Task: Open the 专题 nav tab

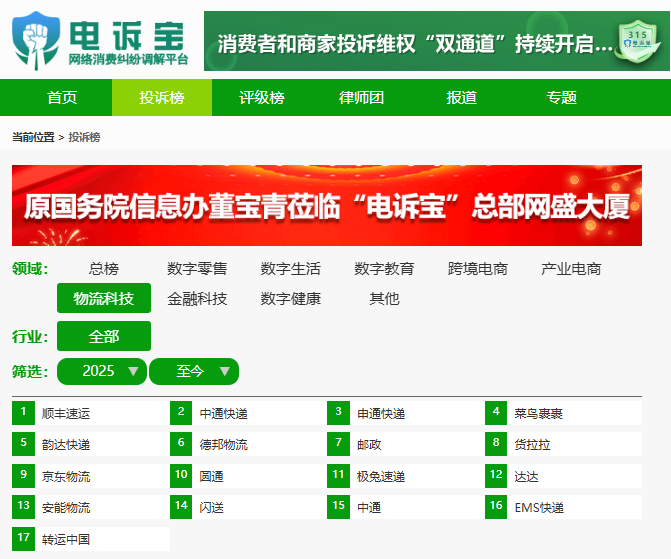Action: [561, 98]
